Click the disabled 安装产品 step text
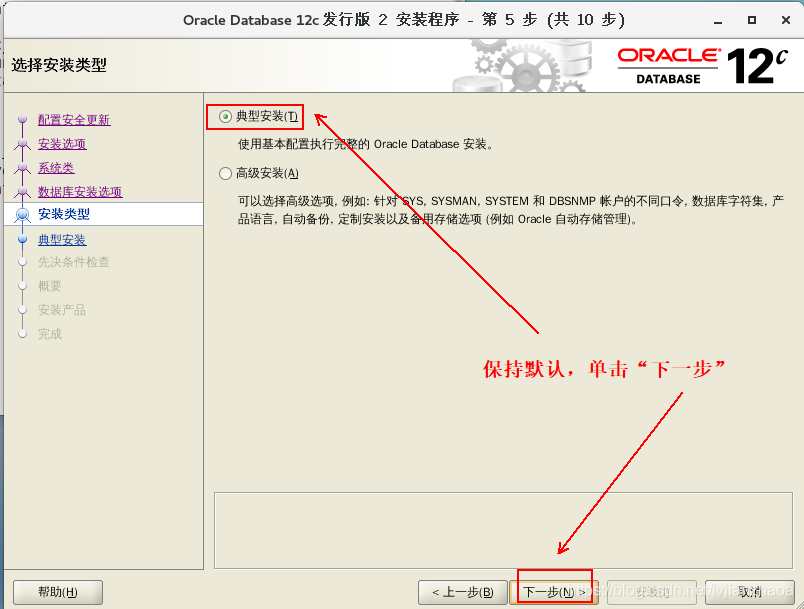Image resolution: width=804 pixels, height=609 pixels. 62,310
